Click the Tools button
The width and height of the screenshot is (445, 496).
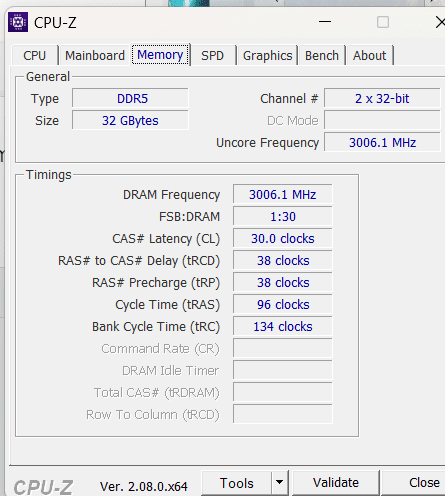[x=237, y=483]
